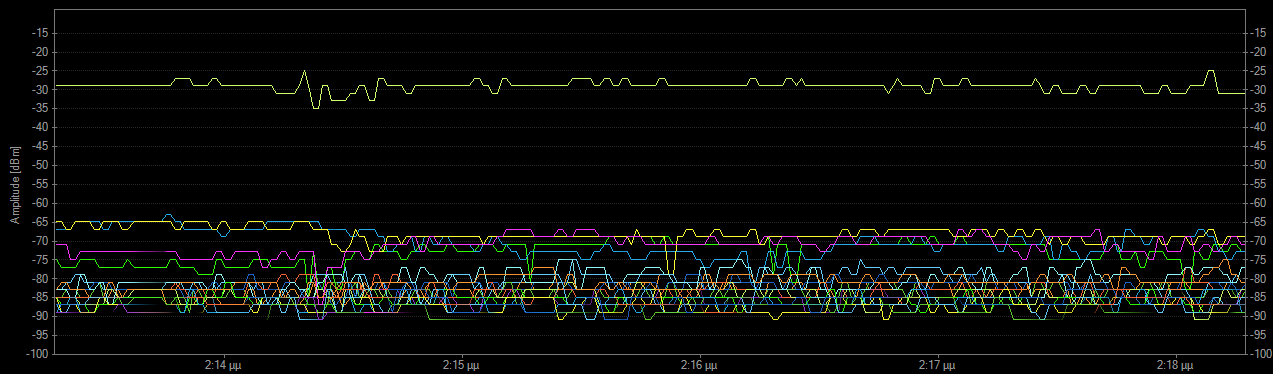Click the 2:15 μμ time axis label
This screenshot has width=1273, height=374.
[x=461, y=366]
